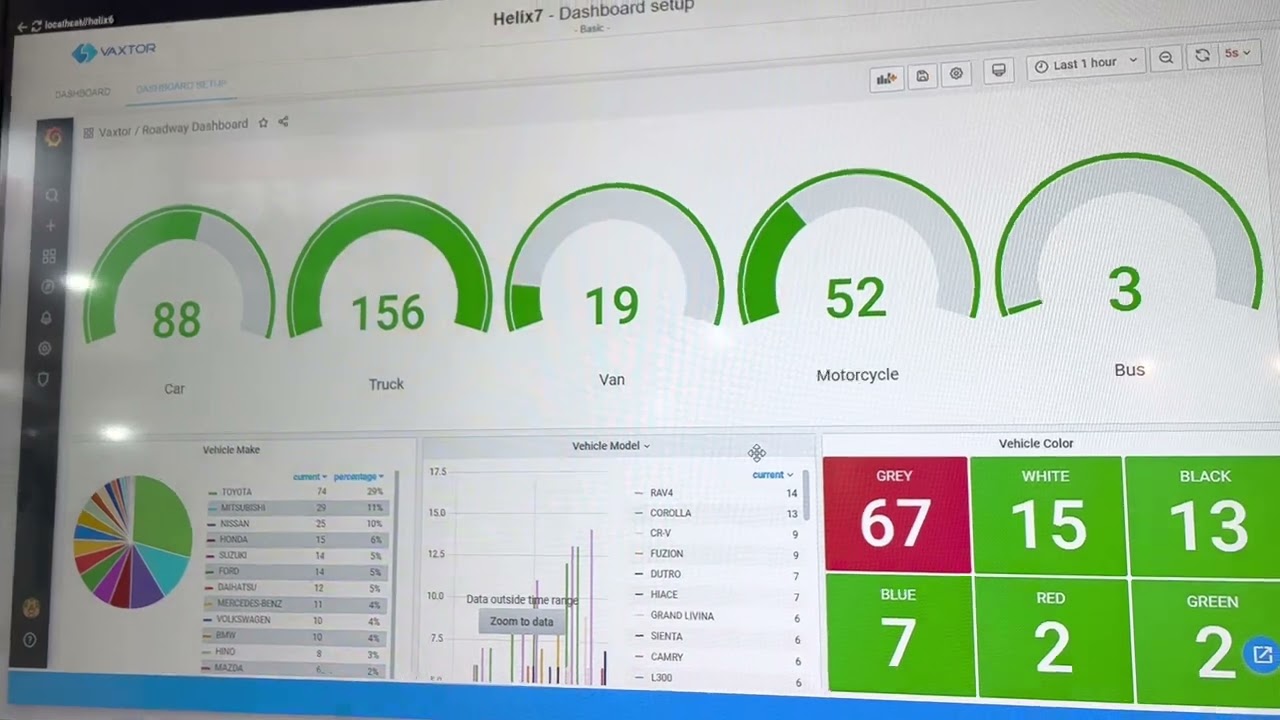The image size is (1280, 720).
Task: Select the SUZUKI row in legend
Action: point(295,556)
